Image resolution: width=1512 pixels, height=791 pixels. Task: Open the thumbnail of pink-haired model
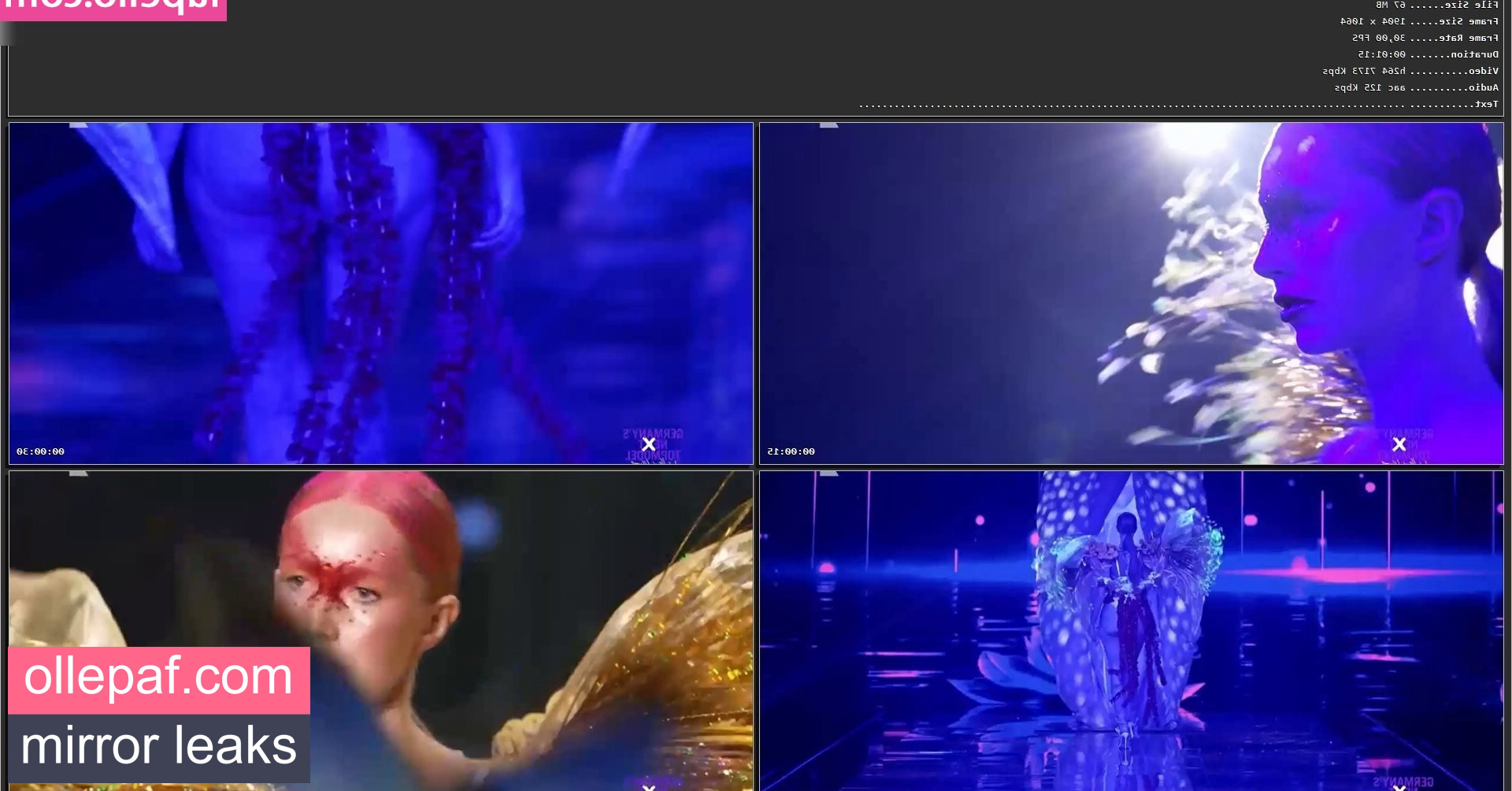(381, 631)
